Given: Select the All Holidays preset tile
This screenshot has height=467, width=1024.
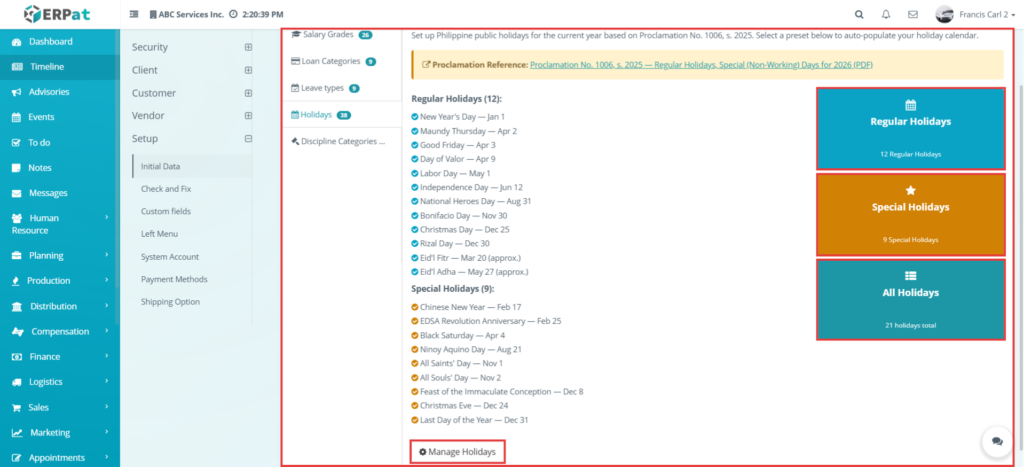Looking at the screenshot, I should [910, 299].
